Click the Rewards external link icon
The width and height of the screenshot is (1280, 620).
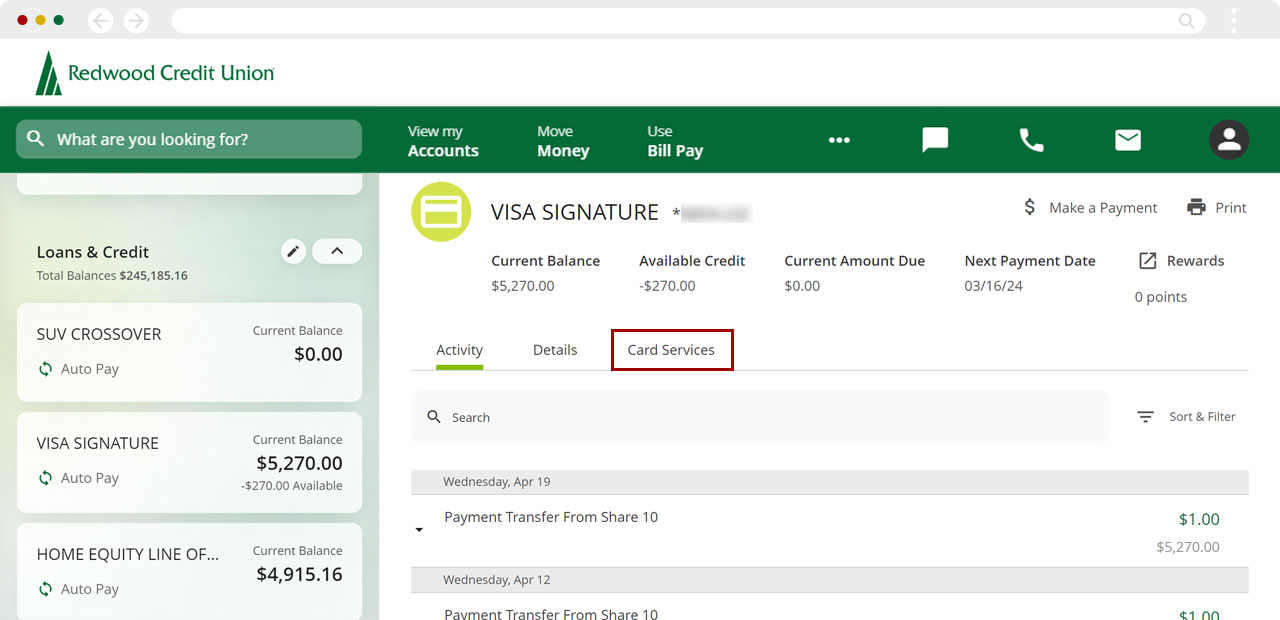click(1148, 260)
